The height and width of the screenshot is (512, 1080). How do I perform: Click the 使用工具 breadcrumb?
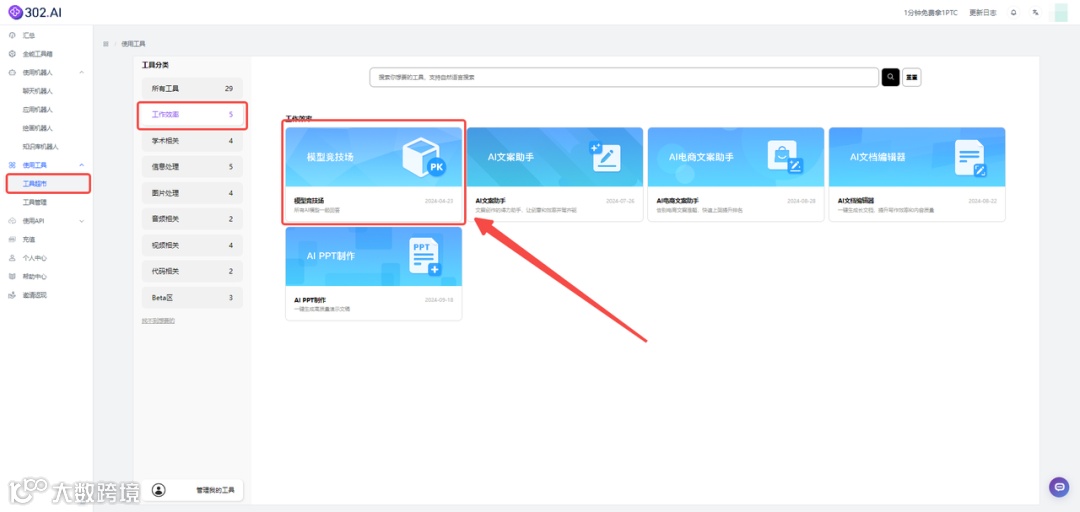134,43
